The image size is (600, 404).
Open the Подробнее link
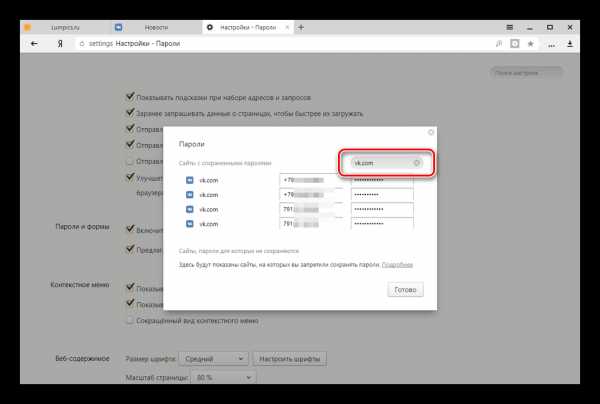click(397, 265)
